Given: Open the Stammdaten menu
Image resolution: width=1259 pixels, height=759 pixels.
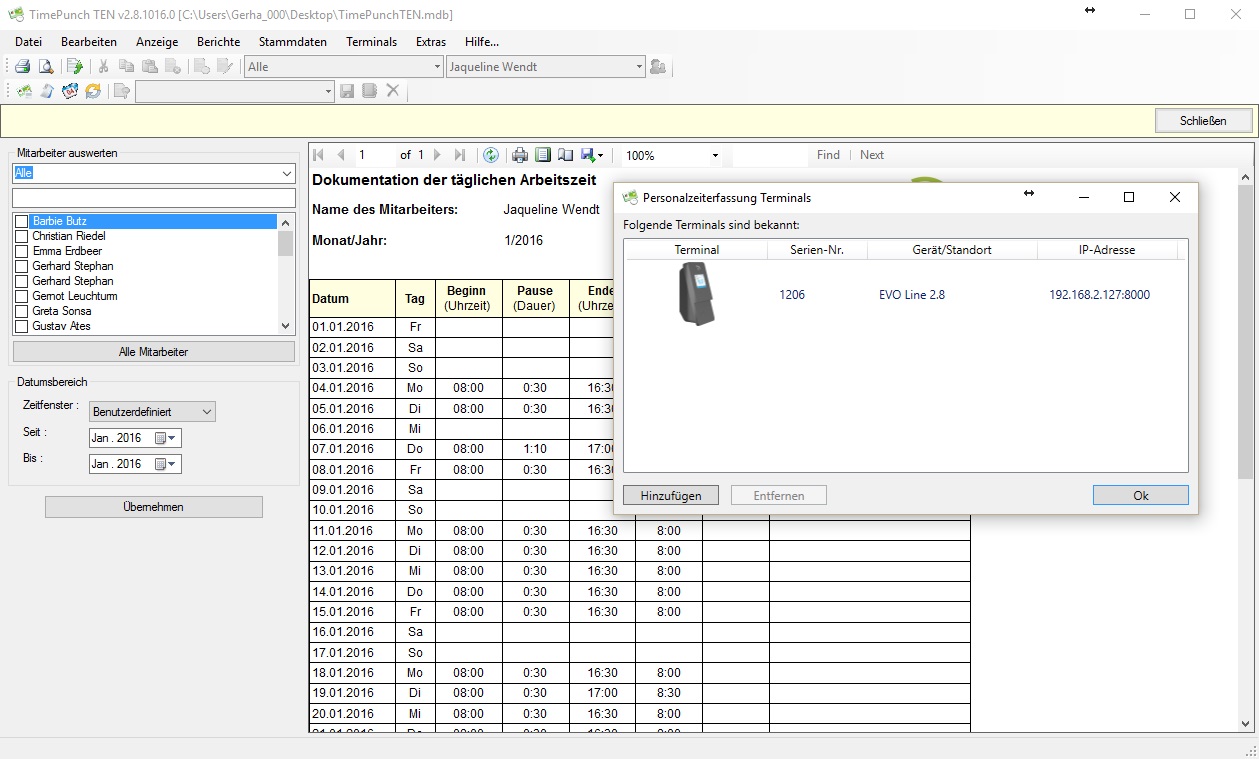Looking at the screenshot, I should (292, 42).
